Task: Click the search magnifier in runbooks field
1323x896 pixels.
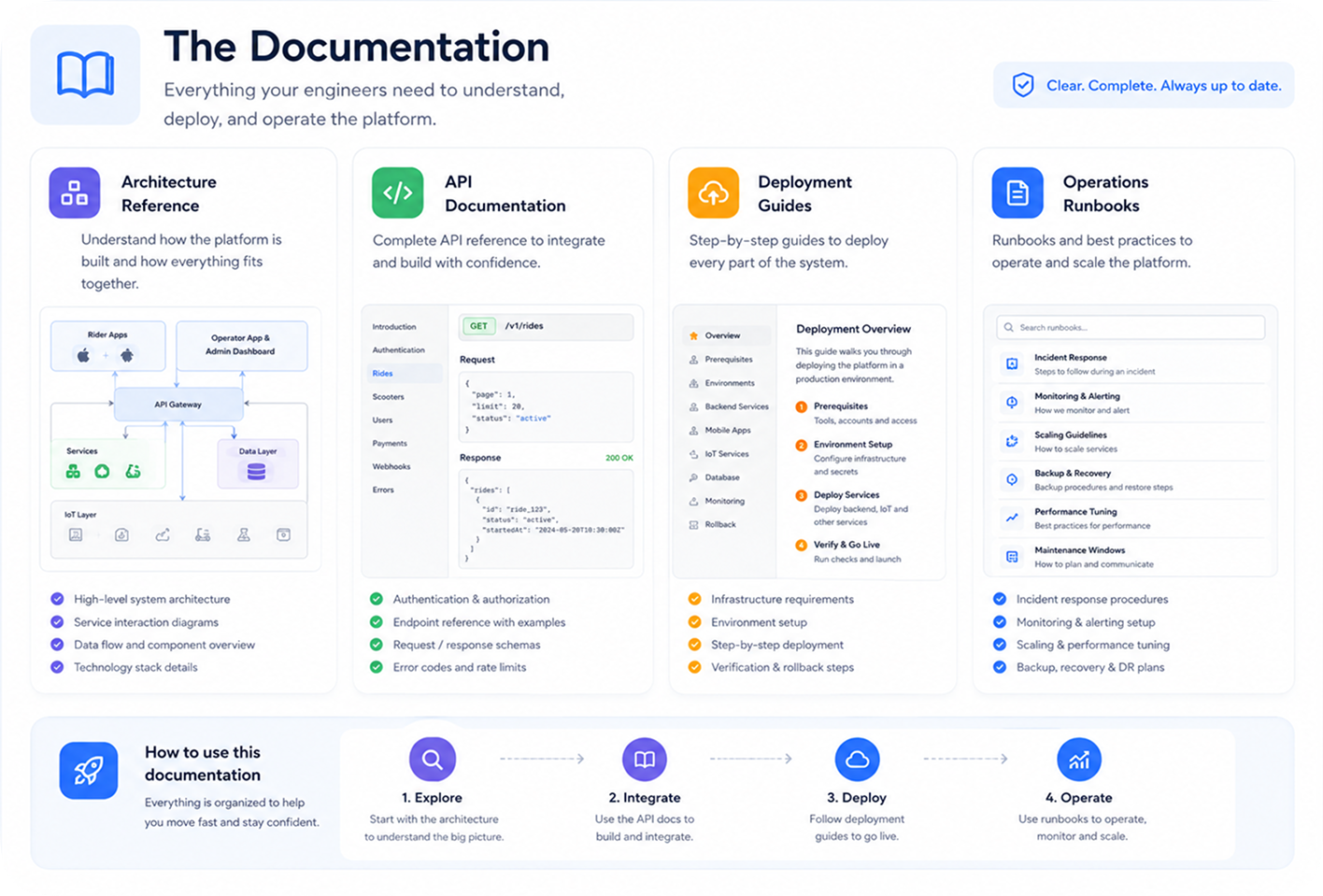Action: click(1008, 327)
